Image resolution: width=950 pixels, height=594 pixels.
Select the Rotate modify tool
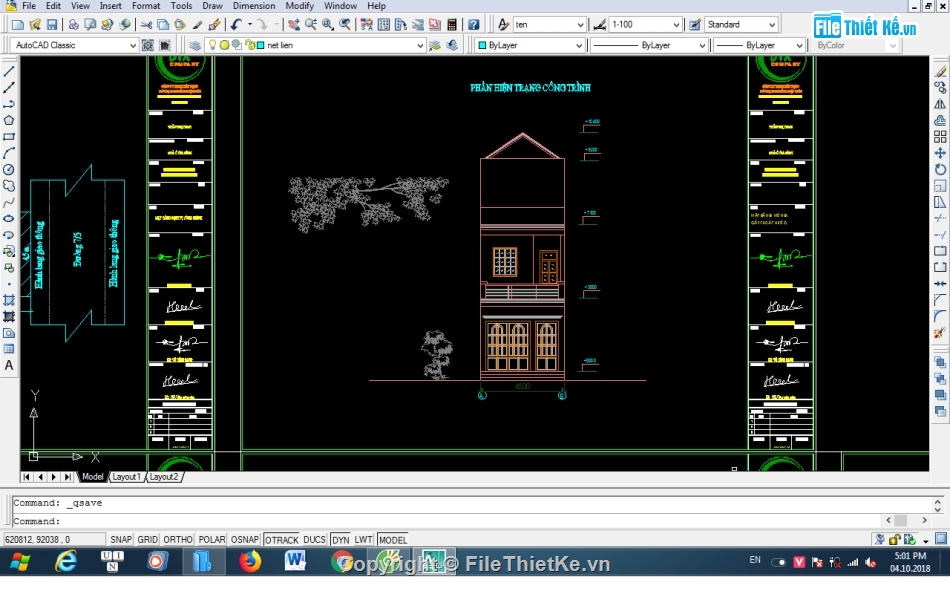point(940,170)
